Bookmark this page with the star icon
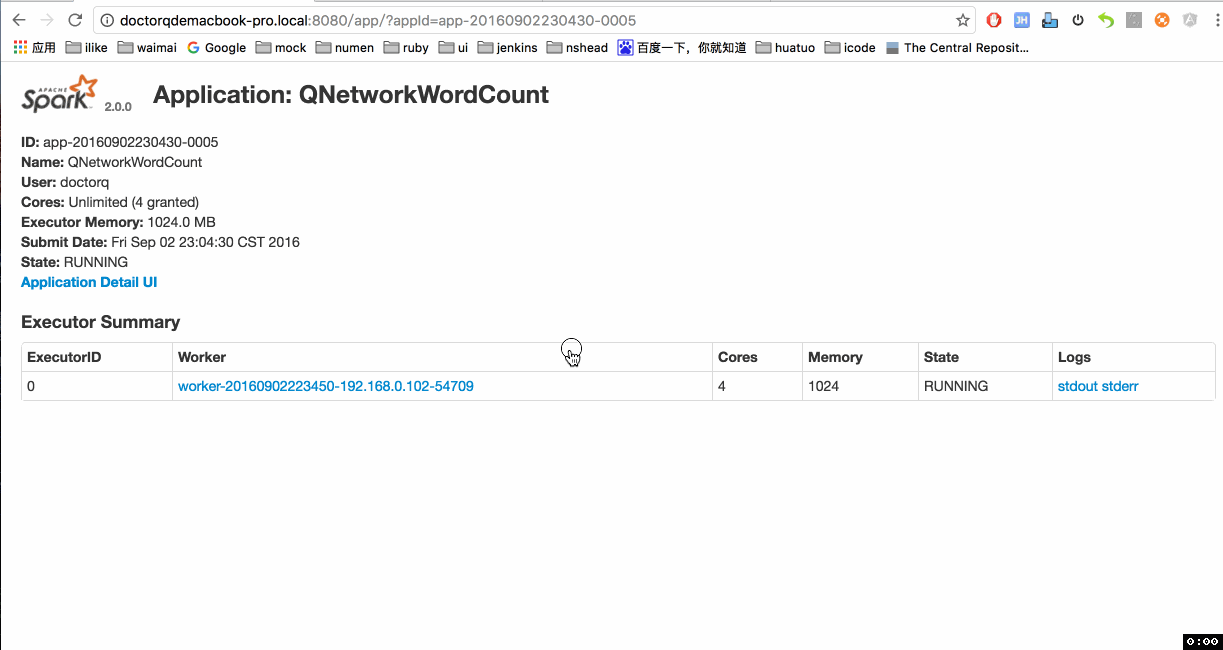Screen dimensions: 1223x650 [963, 20]
